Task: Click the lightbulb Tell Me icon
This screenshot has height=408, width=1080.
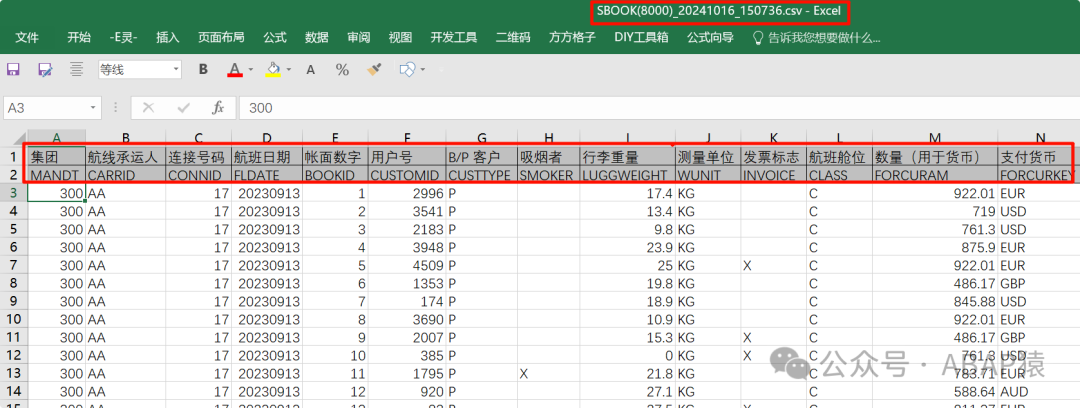Action: click(758, 37)
